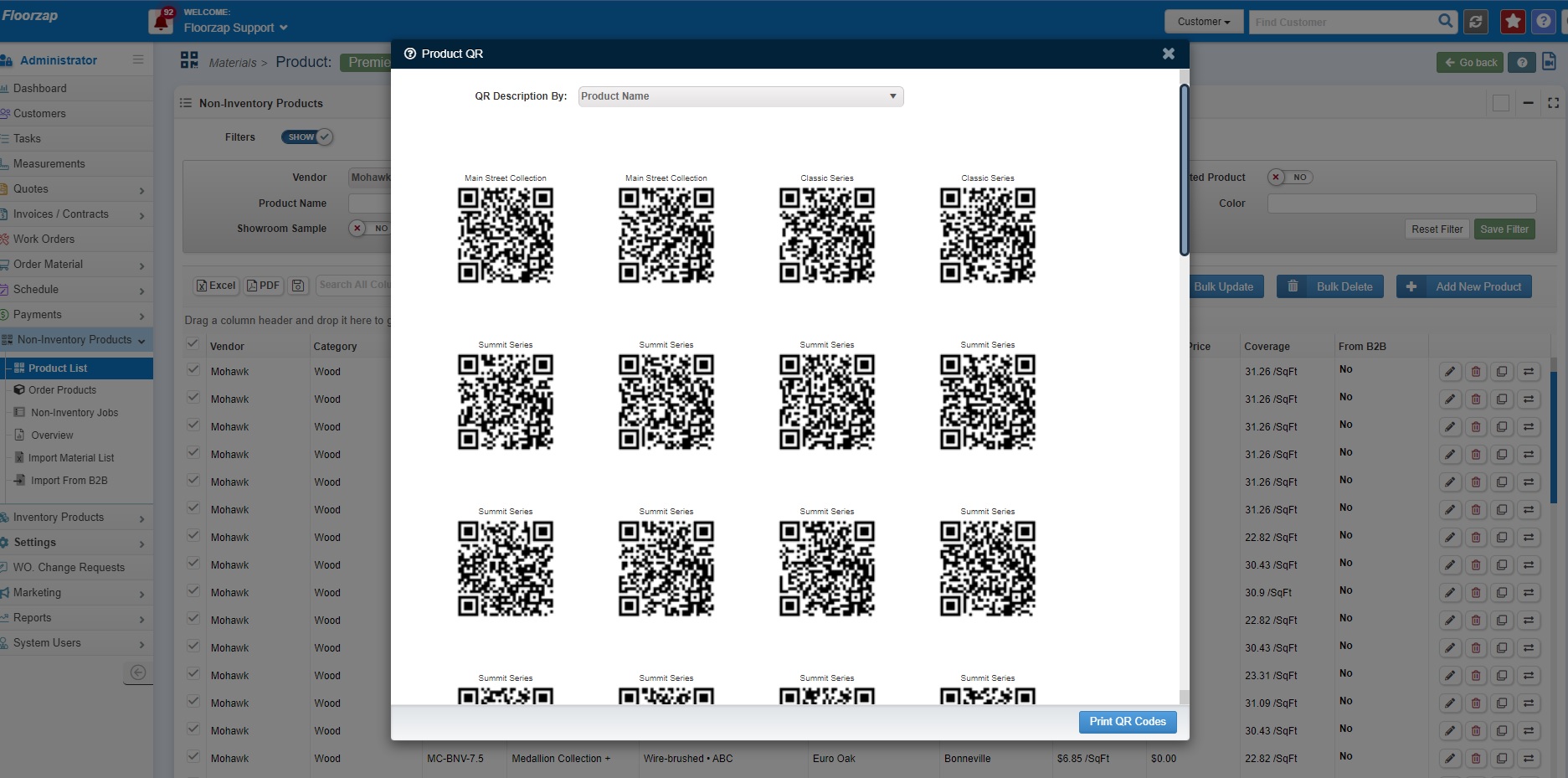
Task: Click the sidebar collapse arrow circle icon
Action: [x=138, y=672]
